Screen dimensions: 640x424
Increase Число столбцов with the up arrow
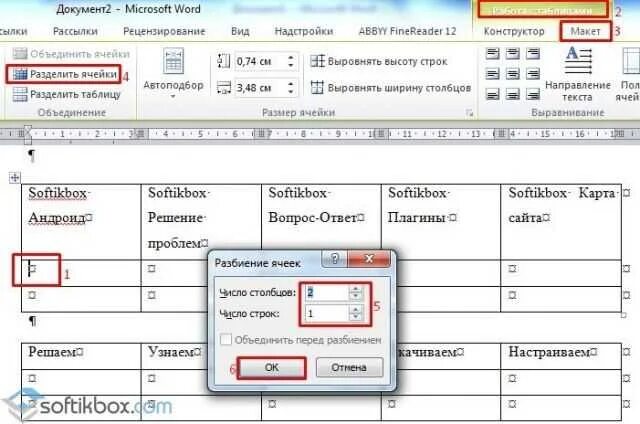point(356,289)
